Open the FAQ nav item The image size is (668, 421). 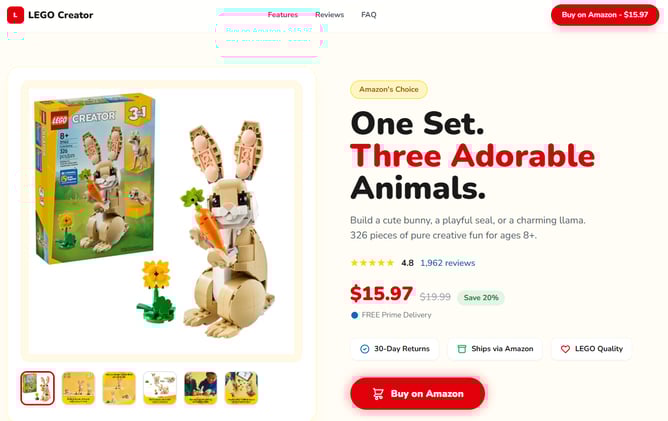(x=369, y=15)
